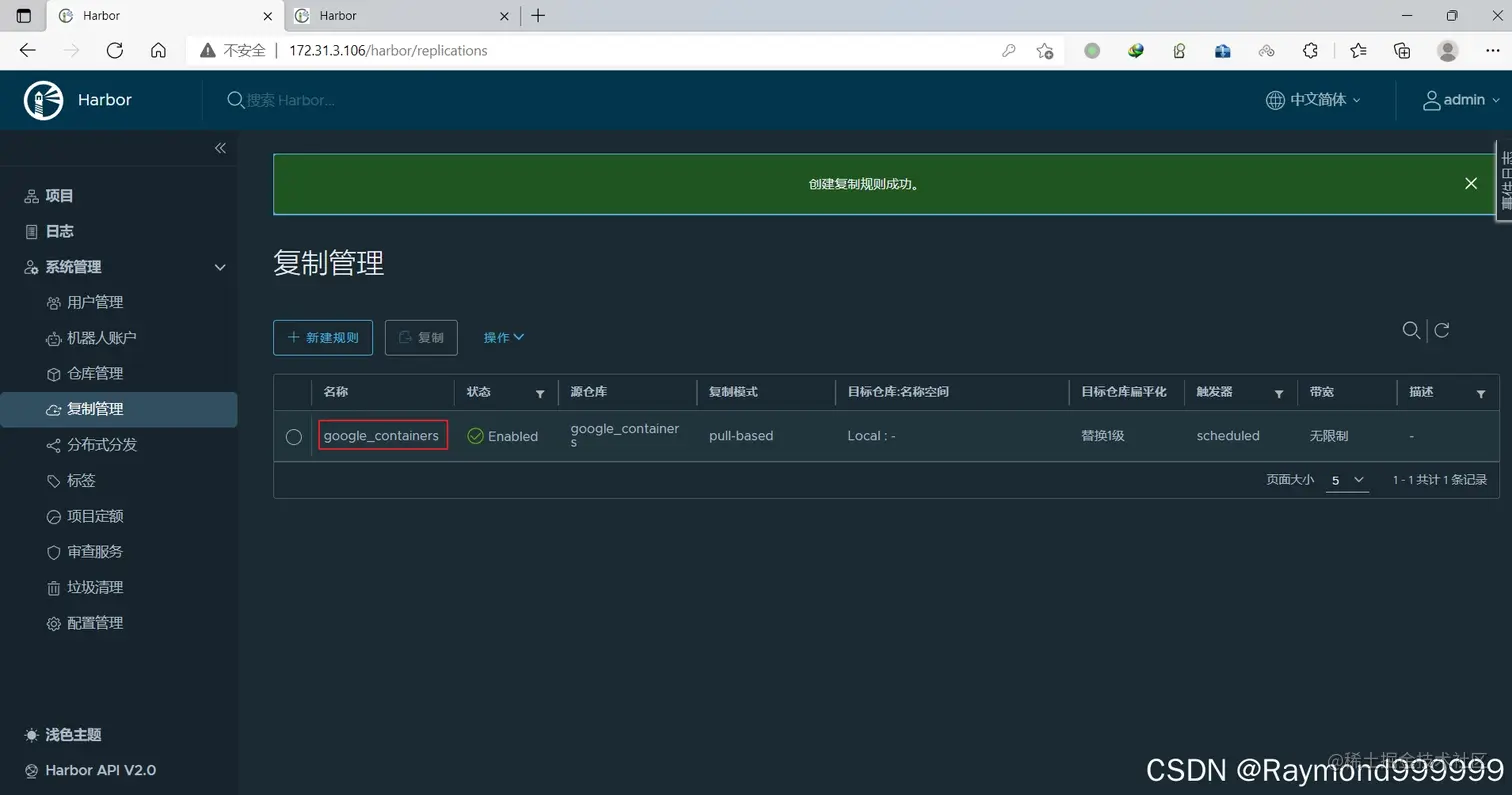Open 垃圾清理 page
This screenshot has height=795, width=1512.
pyautogui.click(x=95, y=587)
